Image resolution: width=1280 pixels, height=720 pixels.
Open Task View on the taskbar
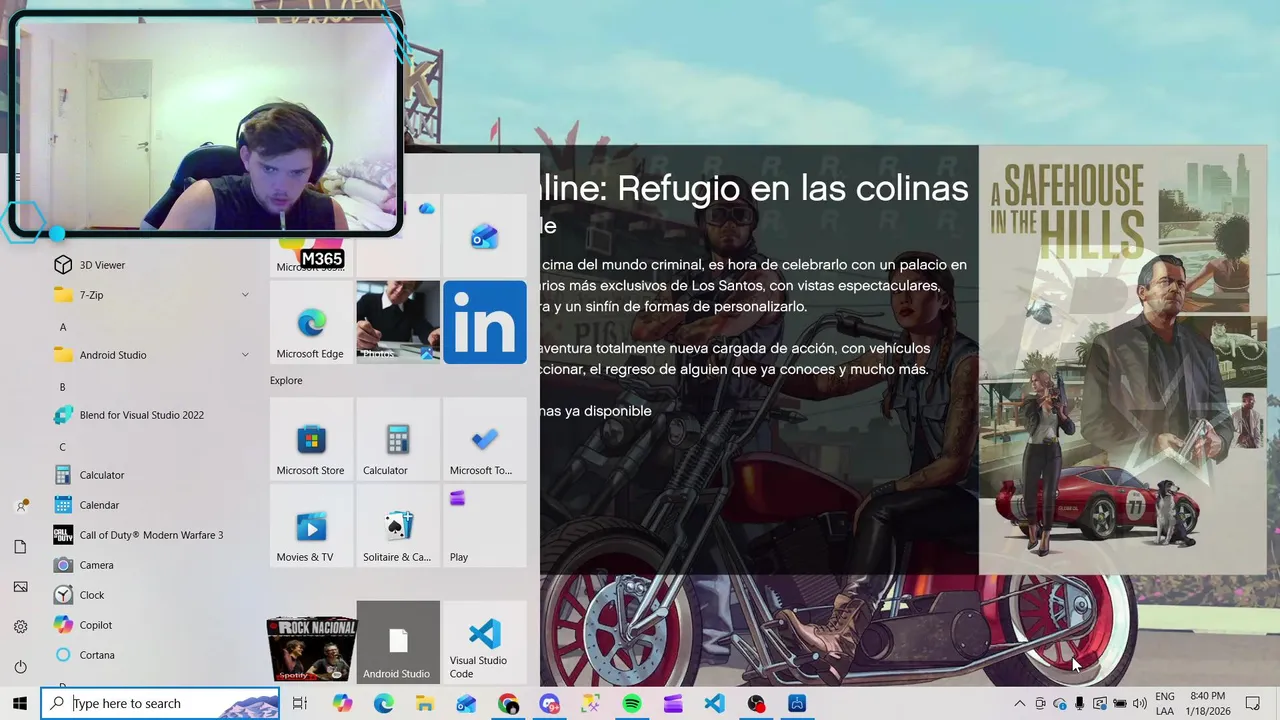pyautogui.click(x=299, y=704)
